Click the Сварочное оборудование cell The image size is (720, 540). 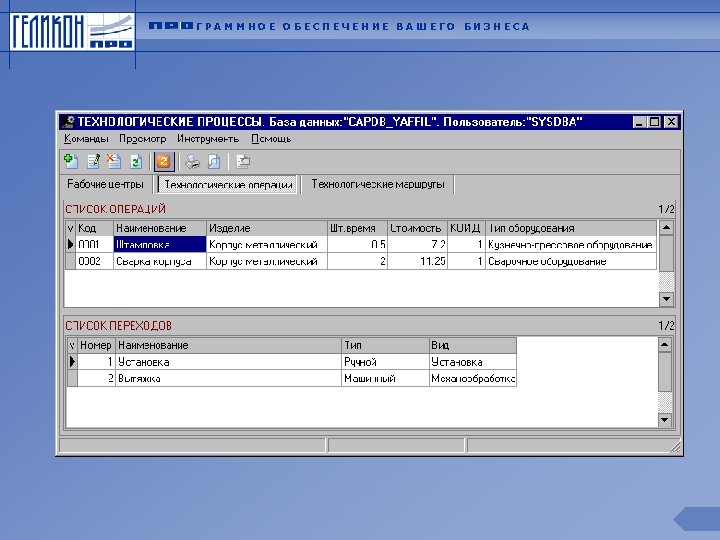(571, 261)
